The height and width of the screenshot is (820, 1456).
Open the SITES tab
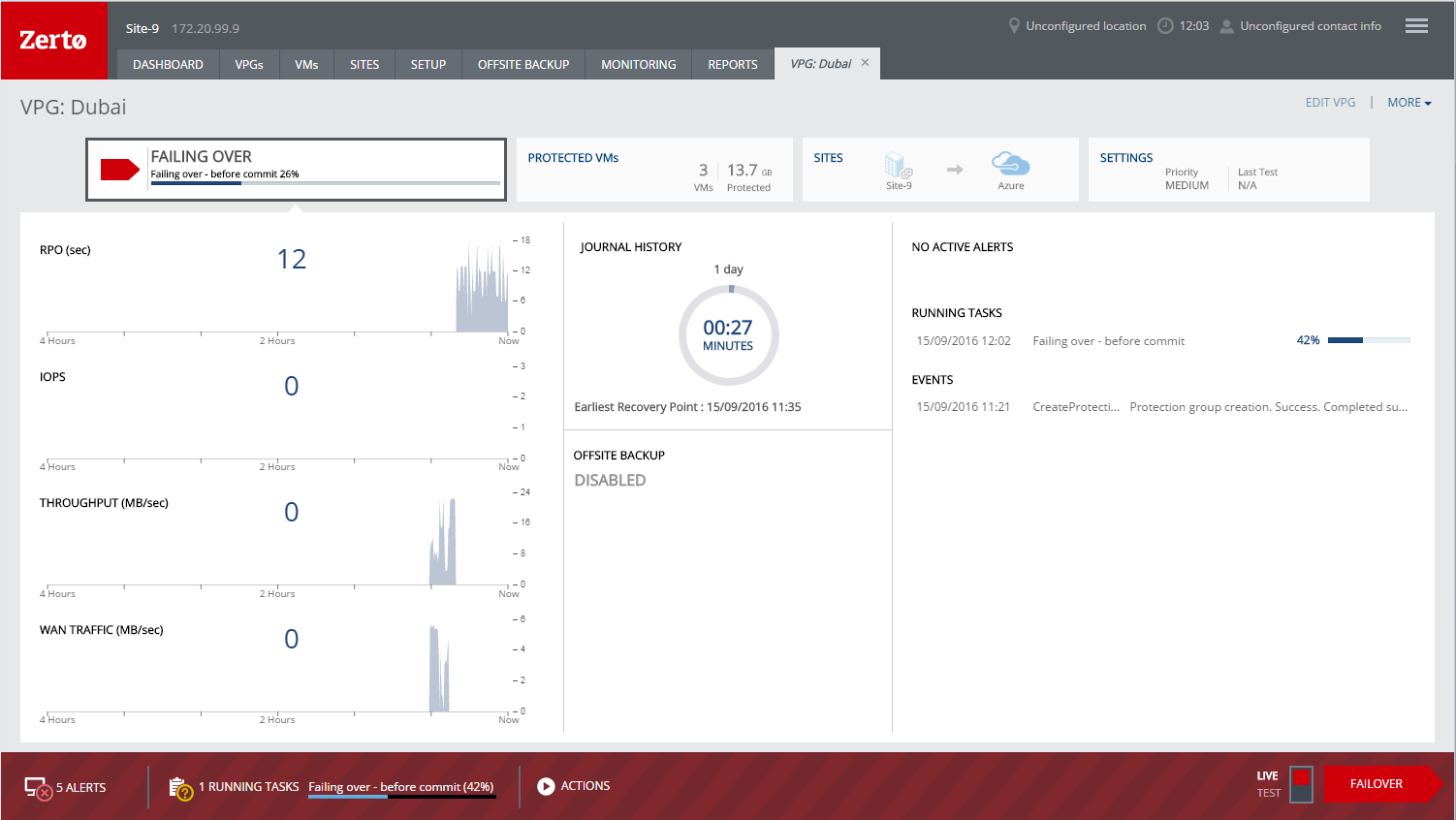tap(364, 64)
